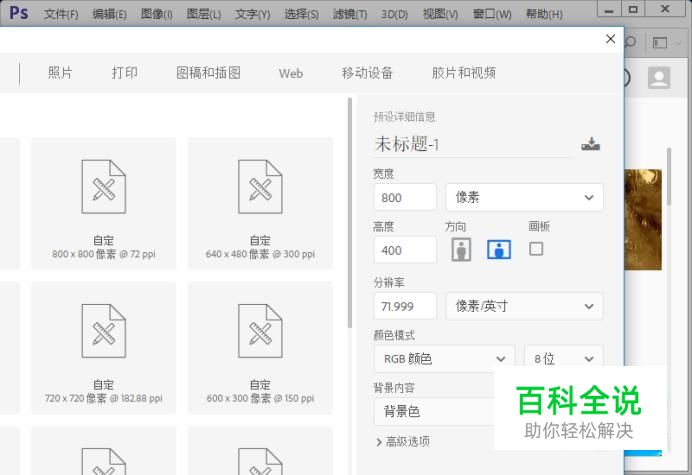Open the 图层(L) menu
Image resolution: width=692 pixels, height=475 pixels.
(204, 14)
